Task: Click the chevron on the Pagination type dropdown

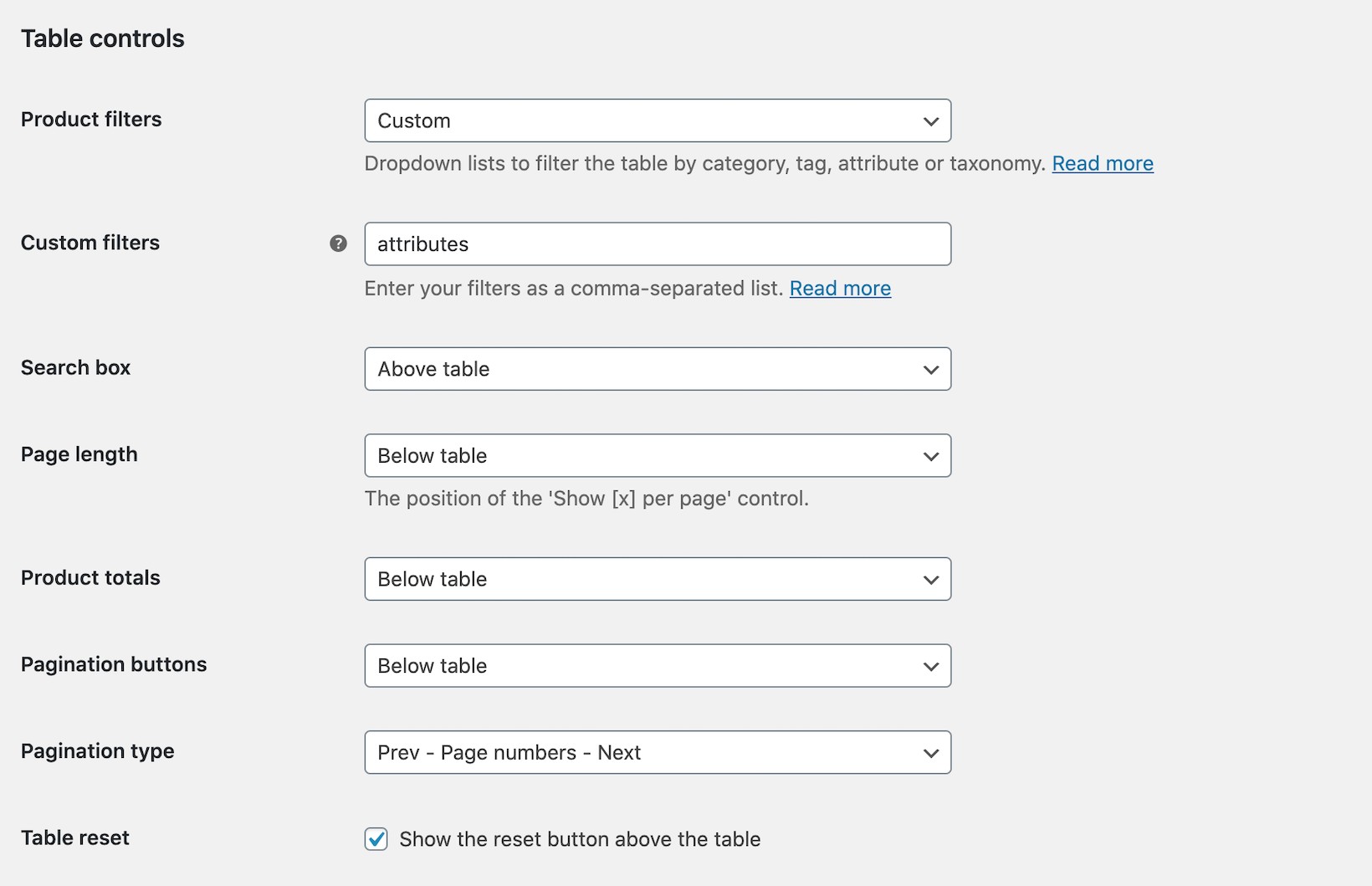Action: 931,752
